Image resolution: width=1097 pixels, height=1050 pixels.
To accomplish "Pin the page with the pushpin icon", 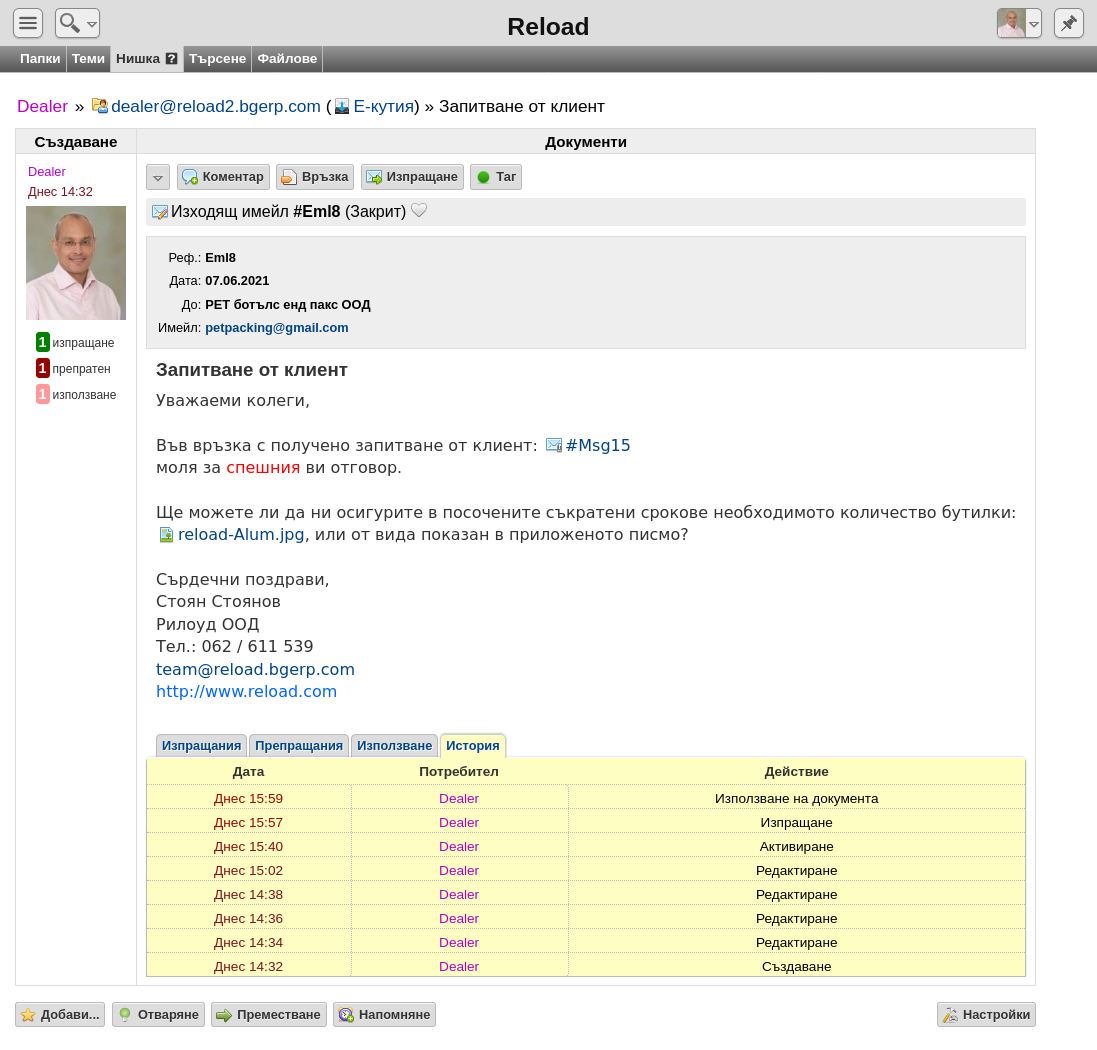I will [1068, 23].
